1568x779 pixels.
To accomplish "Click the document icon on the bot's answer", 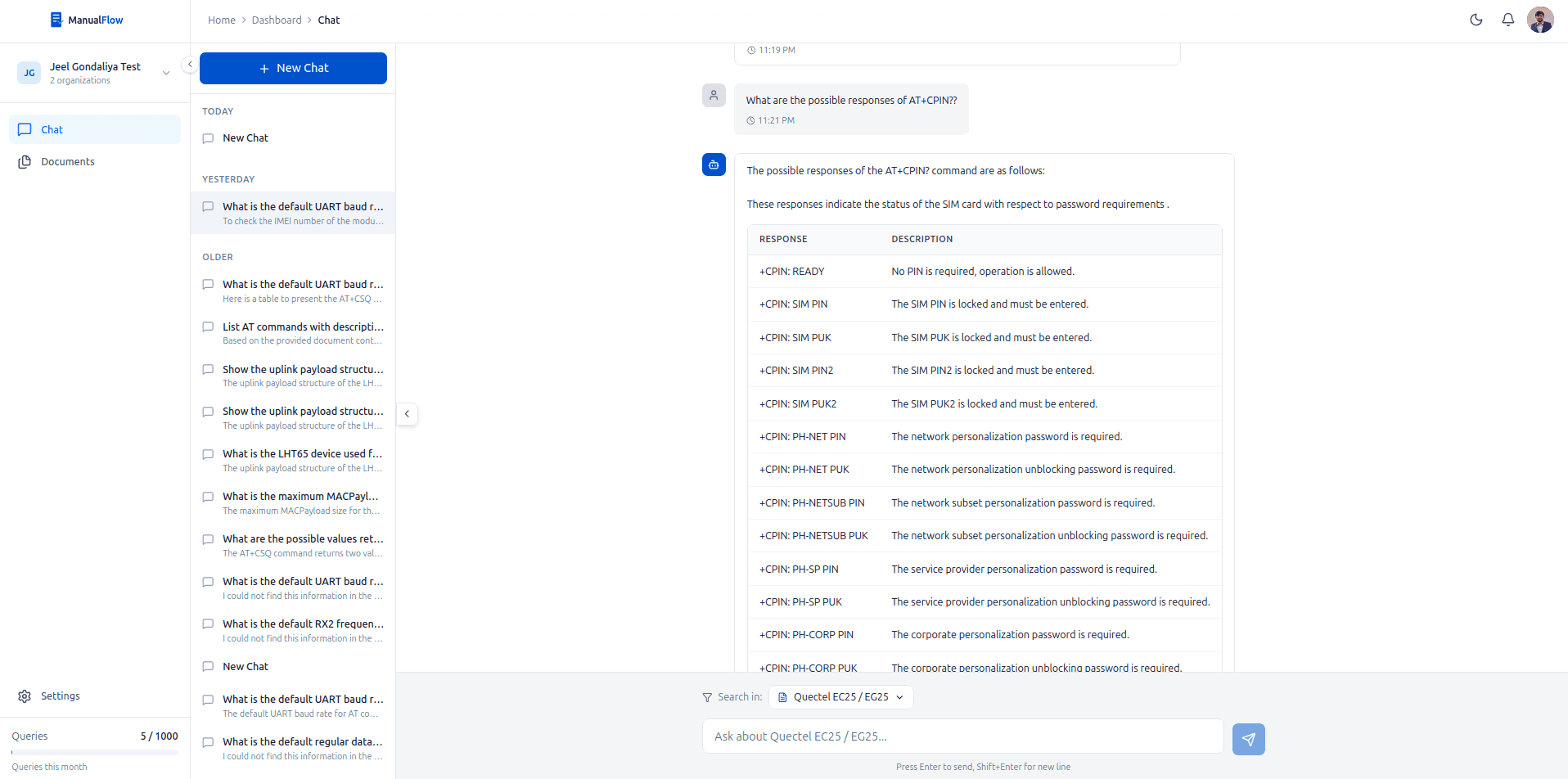I will tap(714, 164).
